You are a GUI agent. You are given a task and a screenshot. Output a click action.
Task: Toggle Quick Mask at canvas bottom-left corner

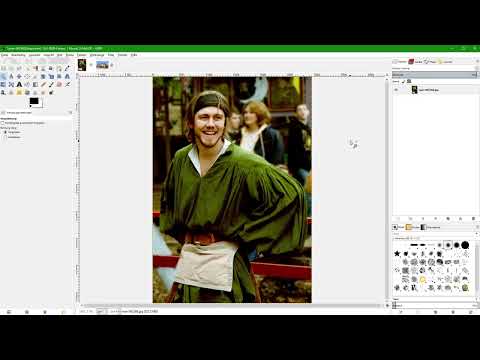click(78, 305)
